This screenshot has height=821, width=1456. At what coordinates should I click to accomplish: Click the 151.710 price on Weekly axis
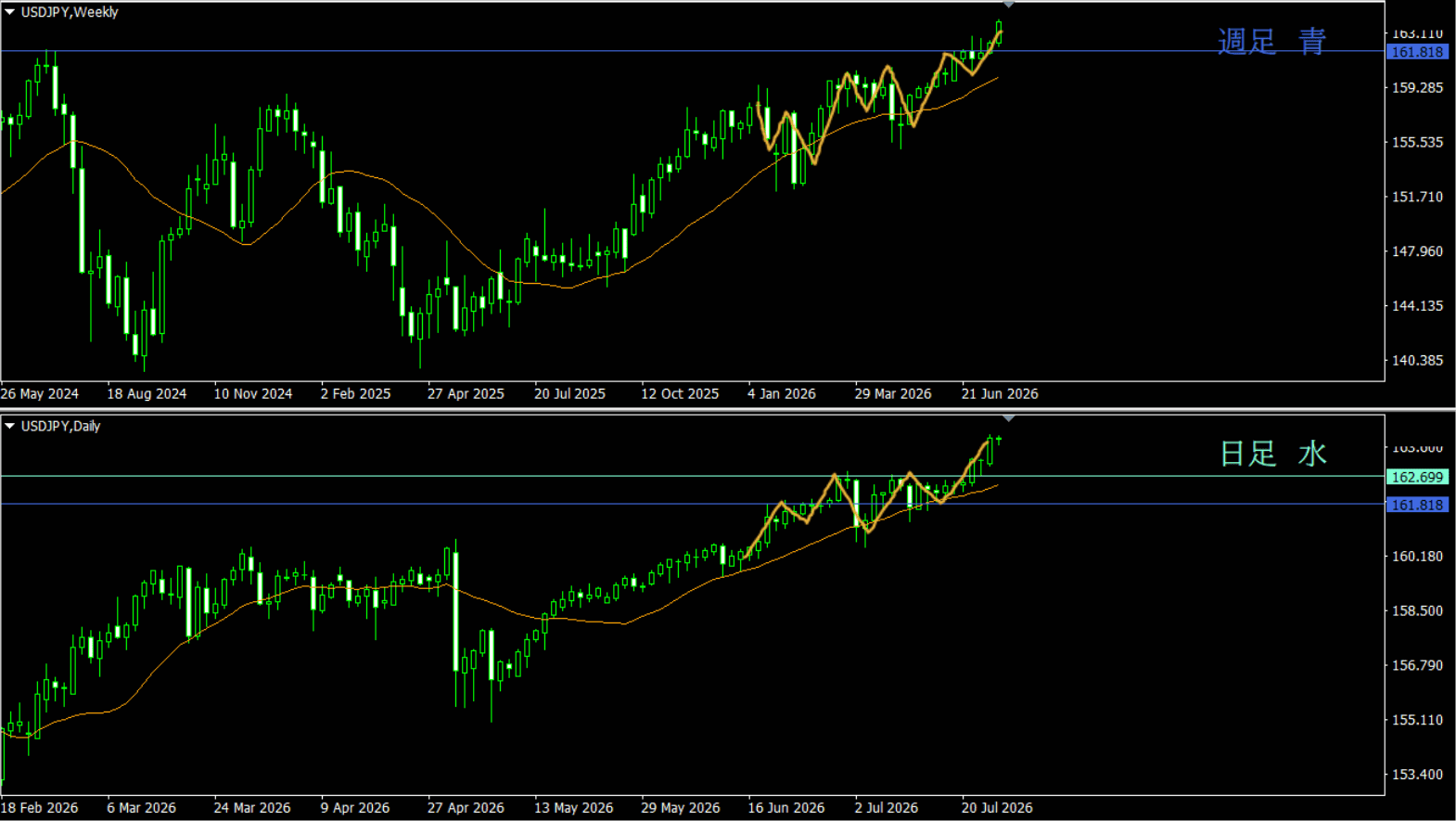[x=1417, y=197]
